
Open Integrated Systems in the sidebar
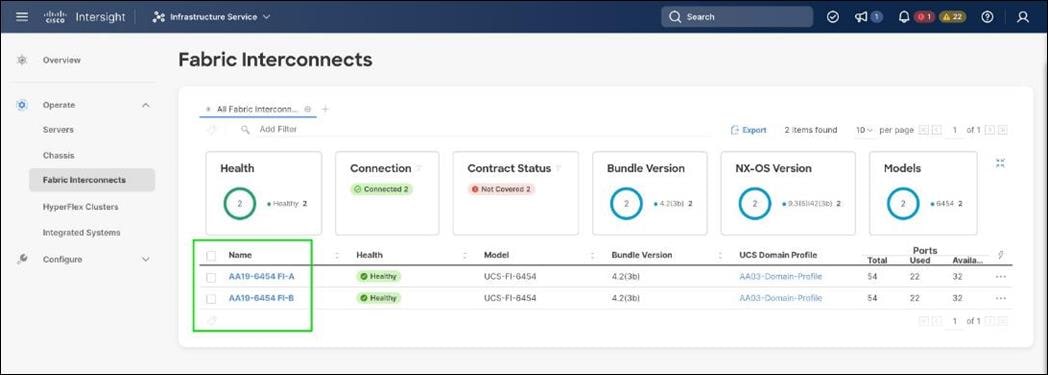pos(82,233)
